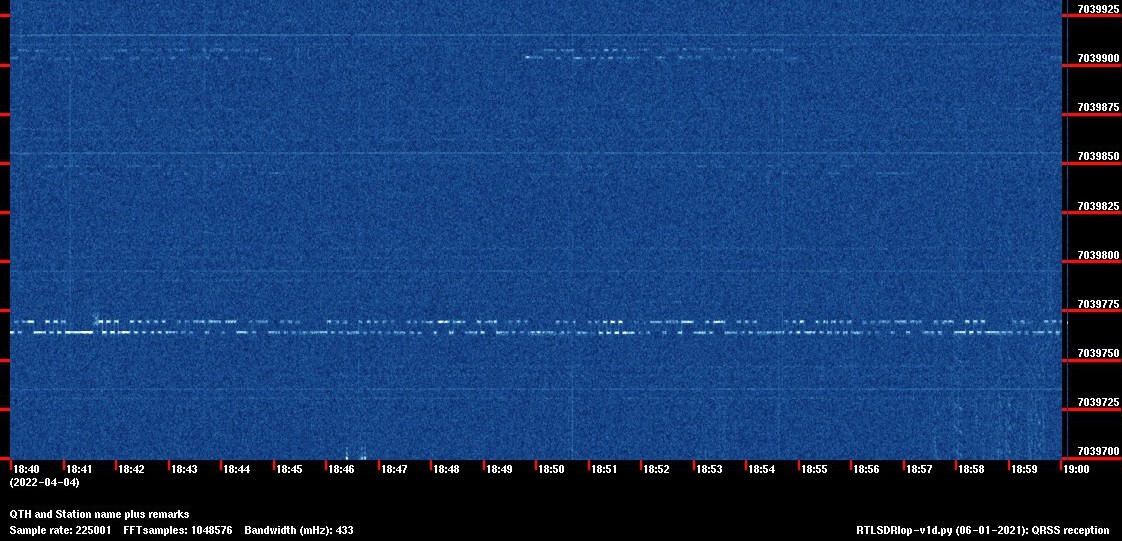Click the 18:40 time axis label
The image size is (1122, 541).
coord(26,469)
